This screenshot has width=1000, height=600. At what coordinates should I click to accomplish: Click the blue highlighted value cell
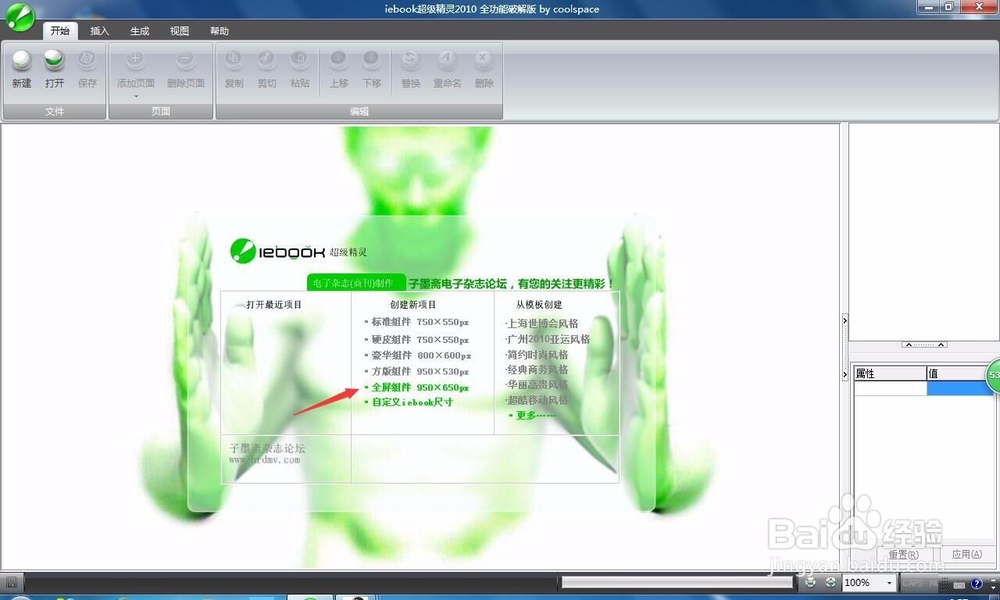coord(959,388)
